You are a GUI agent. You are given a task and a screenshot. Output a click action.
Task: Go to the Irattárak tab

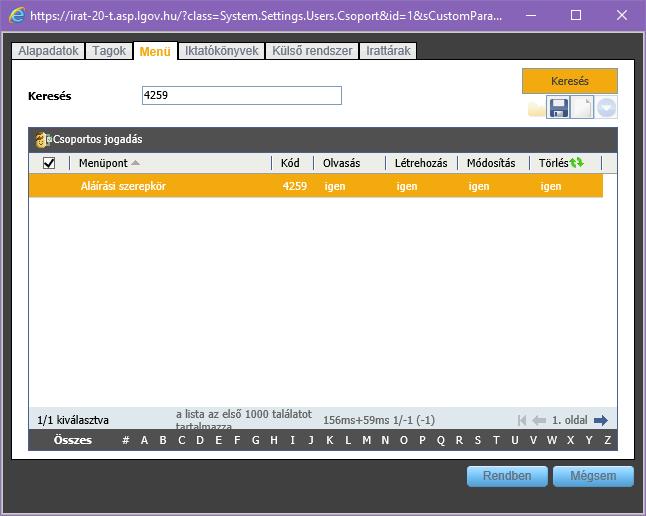click(x=388, y=51)
